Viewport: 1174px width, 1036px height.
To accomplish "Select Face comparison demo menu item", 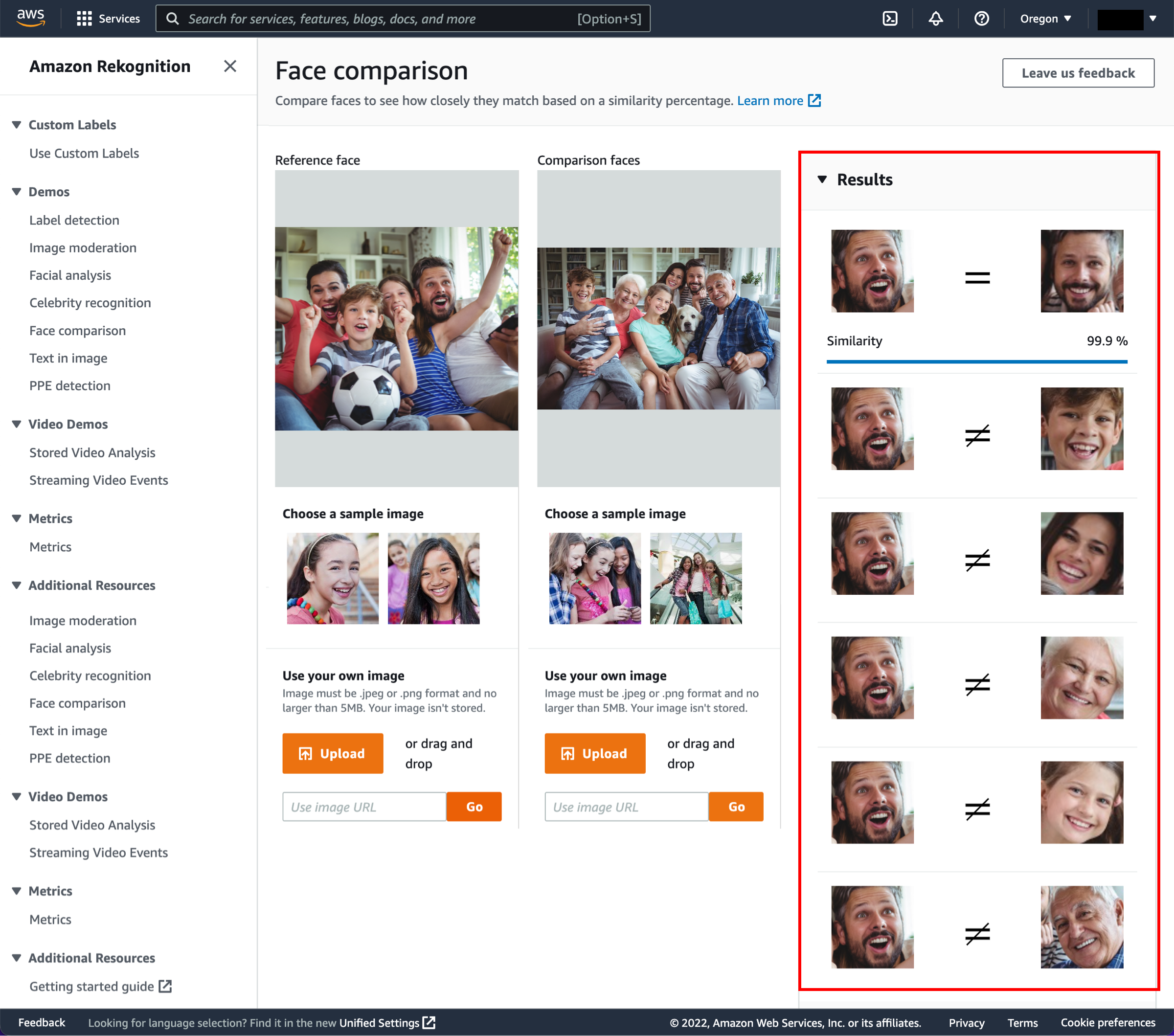I will tap(78, 330).
